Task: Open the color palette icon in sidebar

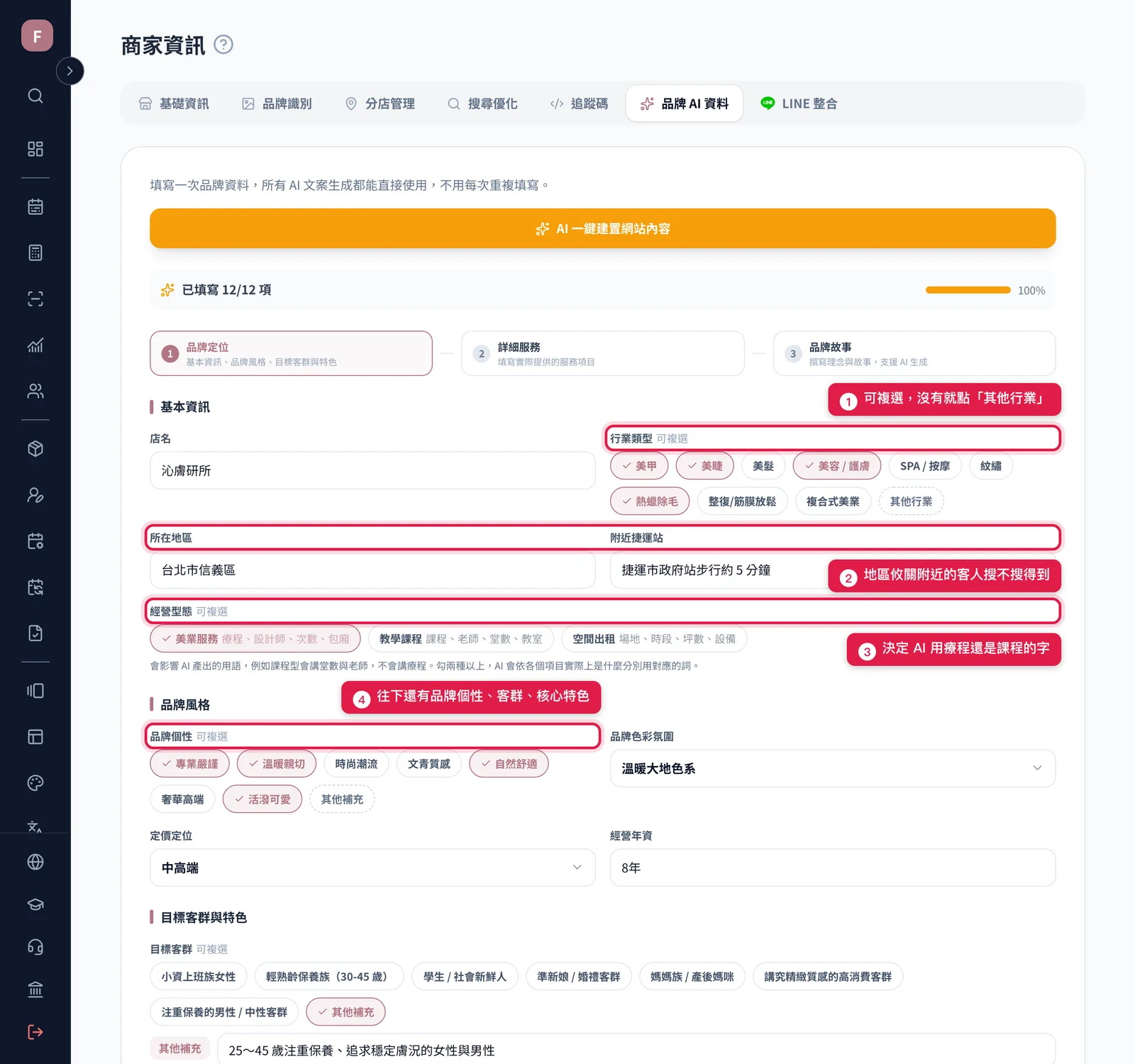Action: (x=35, y=782)
